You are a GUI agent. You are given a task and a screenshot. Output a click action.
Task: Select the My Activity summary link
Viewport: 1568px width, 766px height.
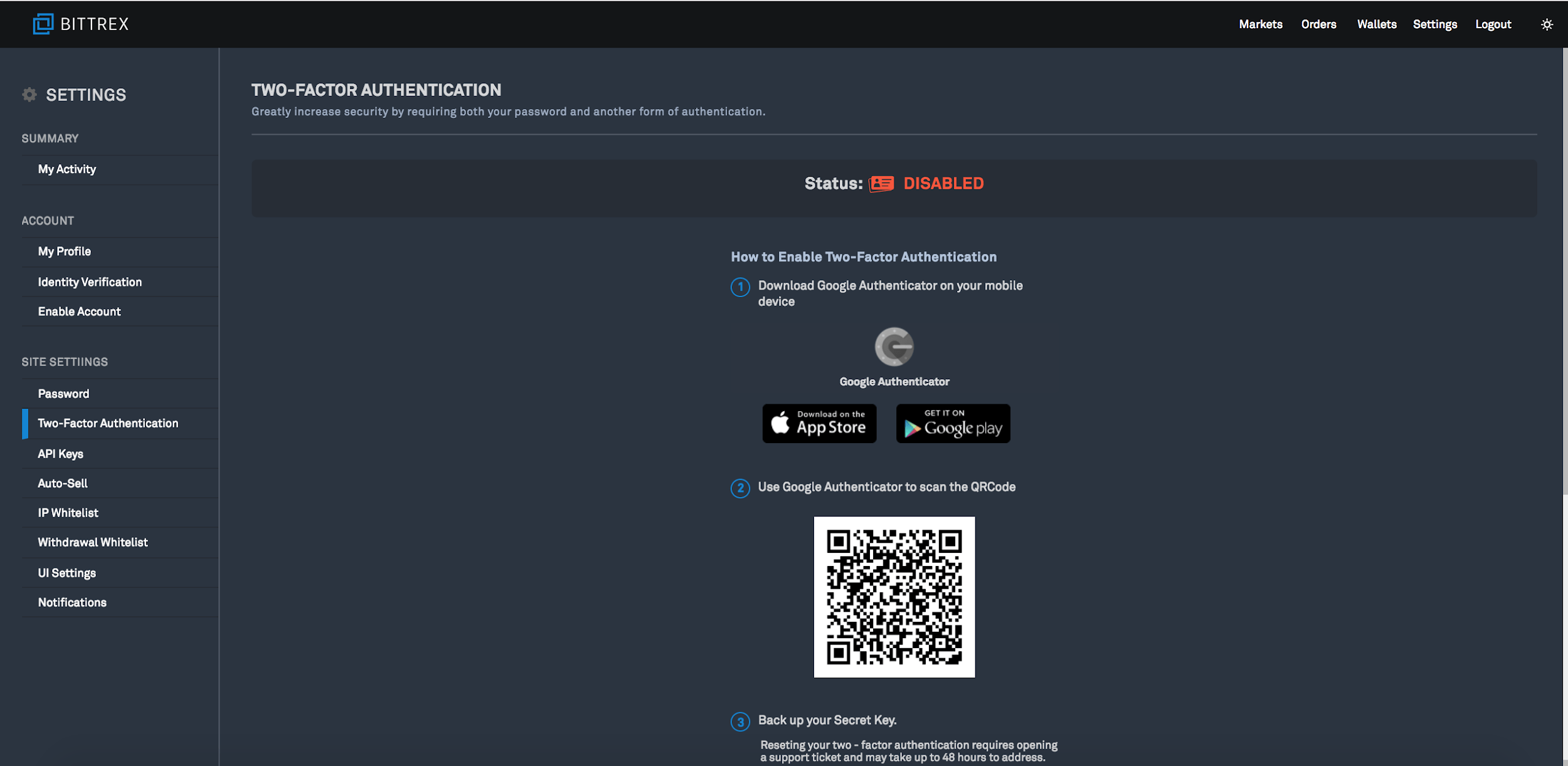tap(66, 169)
